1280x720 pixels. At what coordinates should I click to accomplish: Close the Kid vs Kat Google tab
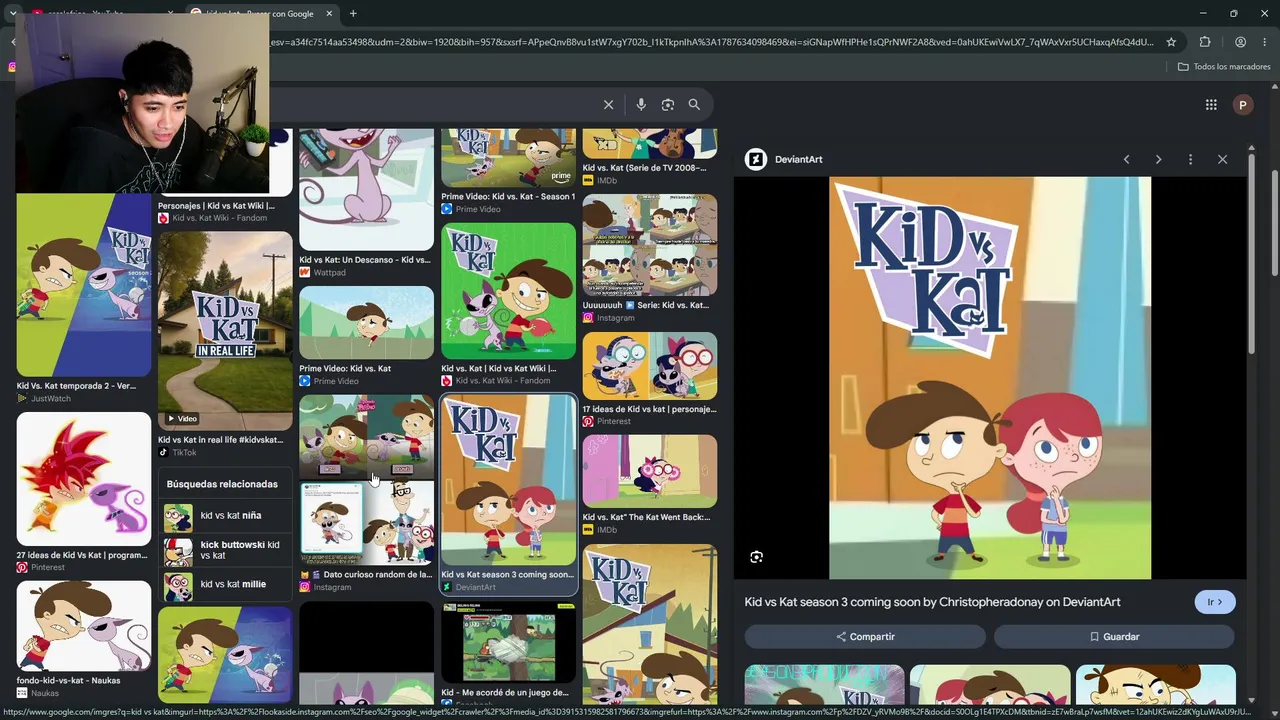(x=329, y=14)
